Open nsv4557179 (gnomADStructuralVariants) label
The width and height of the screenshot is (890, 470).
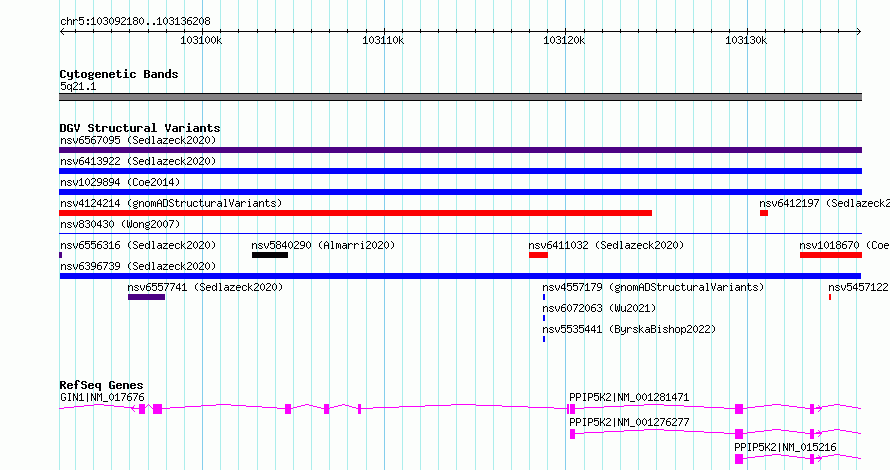[x=653, y=287]
